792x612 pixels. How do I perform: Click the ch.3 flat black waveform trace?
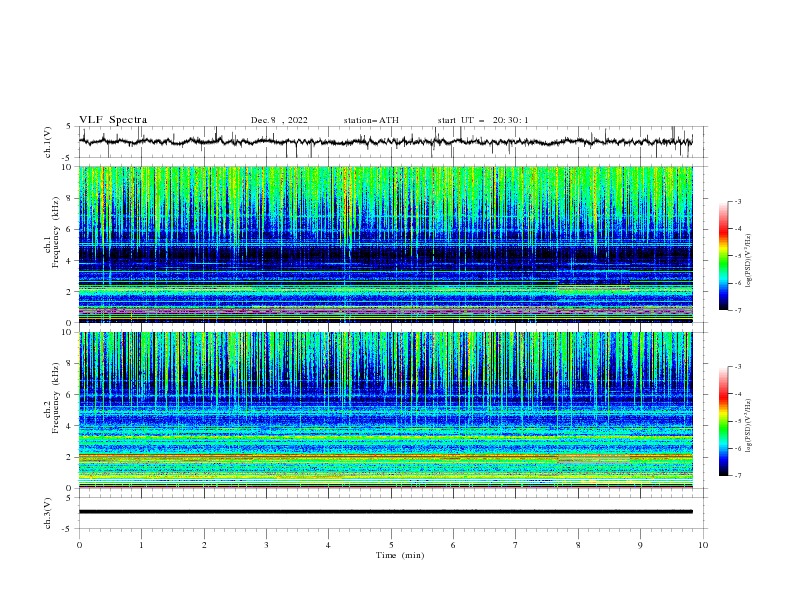(x=385, y=512)
